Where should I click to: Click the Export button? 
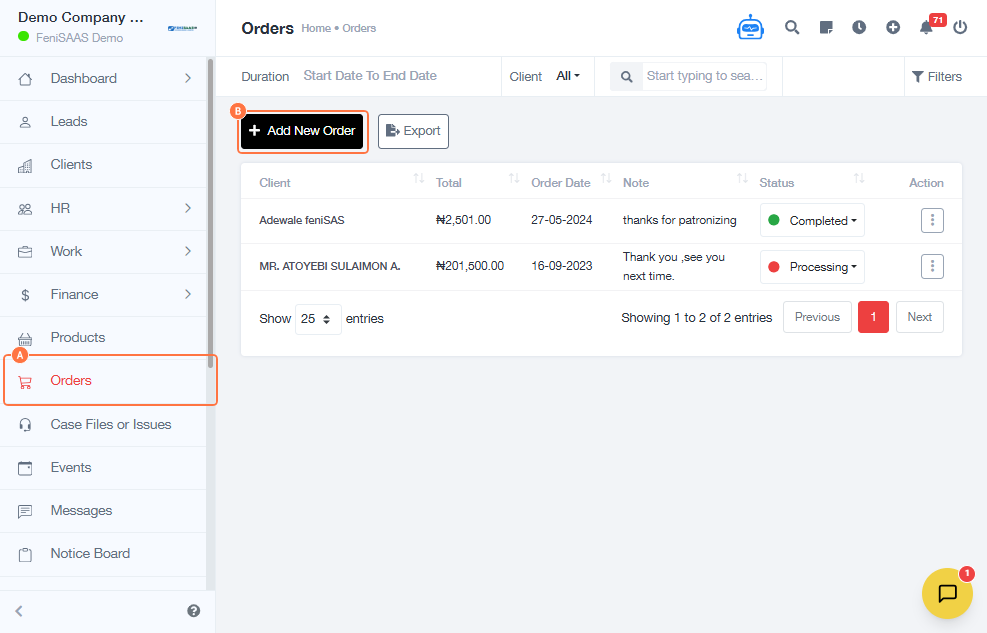[413, 131]
